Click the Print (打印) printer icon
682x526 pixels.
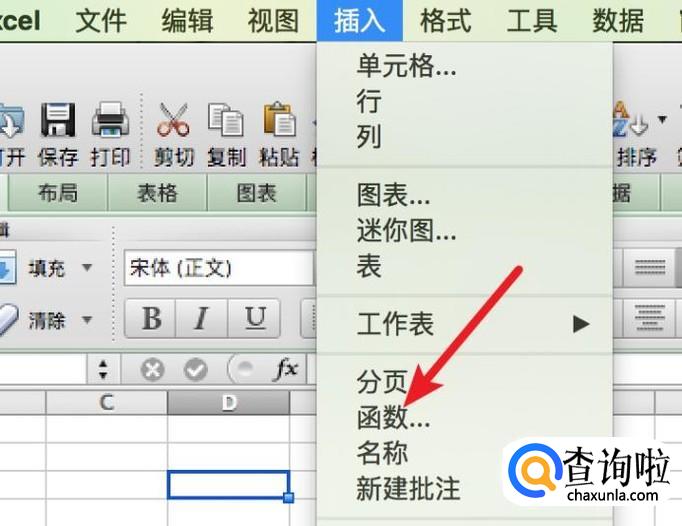pos(110,119)
